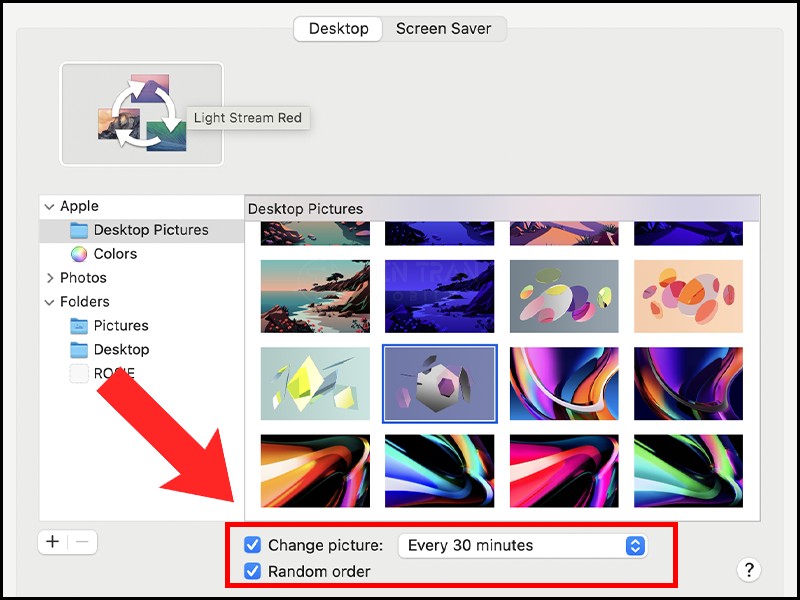The height and width of the screenshot is (600, 800).
Task: Disable the Random order checkbox
Action: point(253,572)
